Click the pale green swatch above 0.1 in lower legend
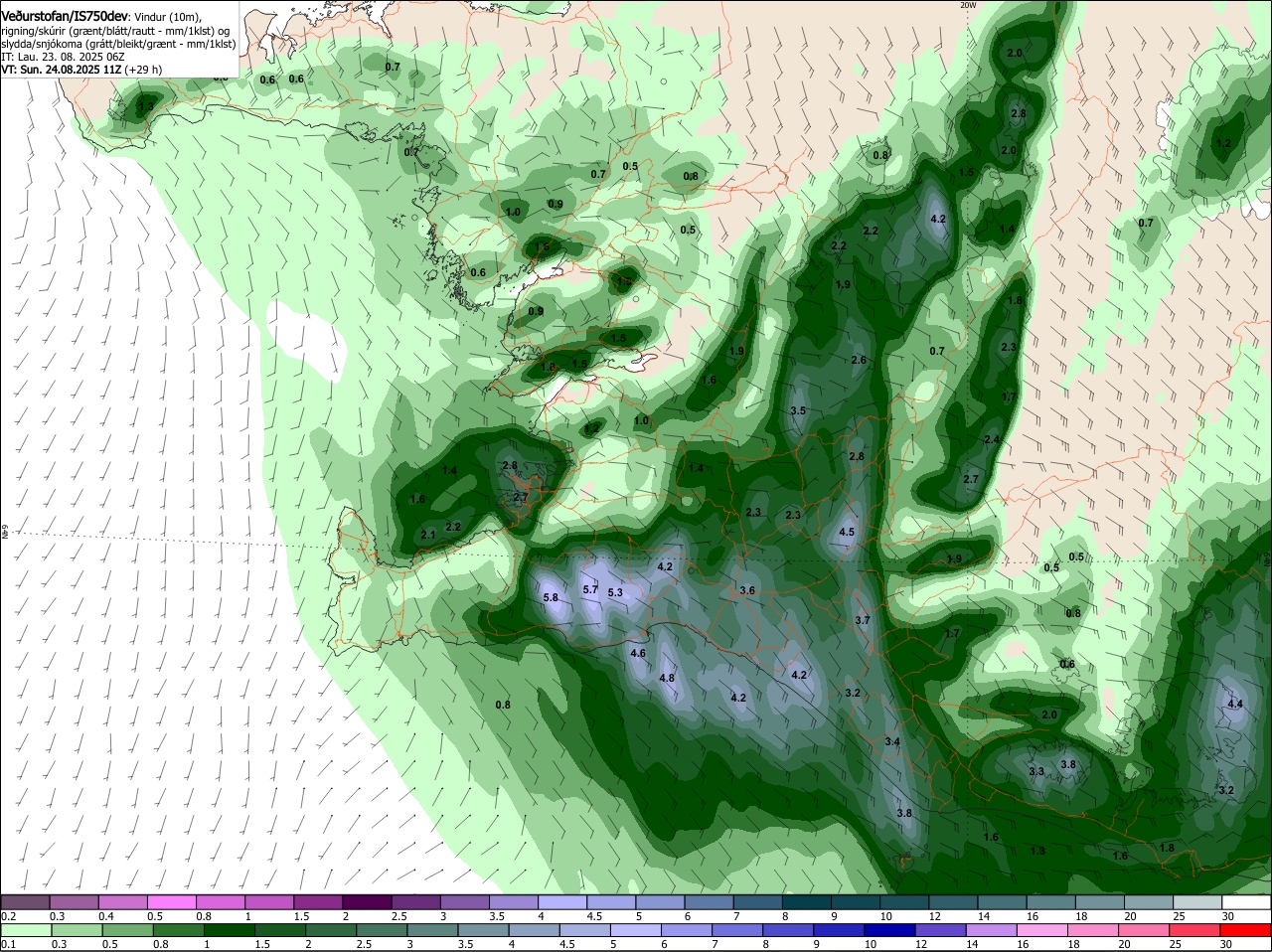The height and width of the screenshot is (952, 1272). coord(27,930)
